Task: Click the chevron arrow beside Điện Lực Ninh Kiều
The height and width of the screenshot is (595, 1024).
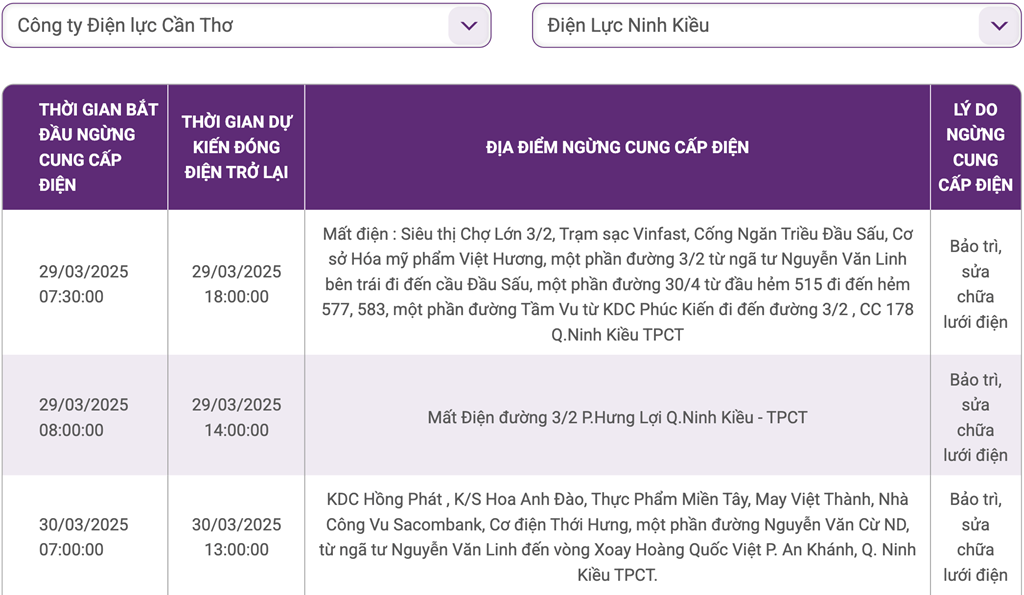Action: coord(998,26)
